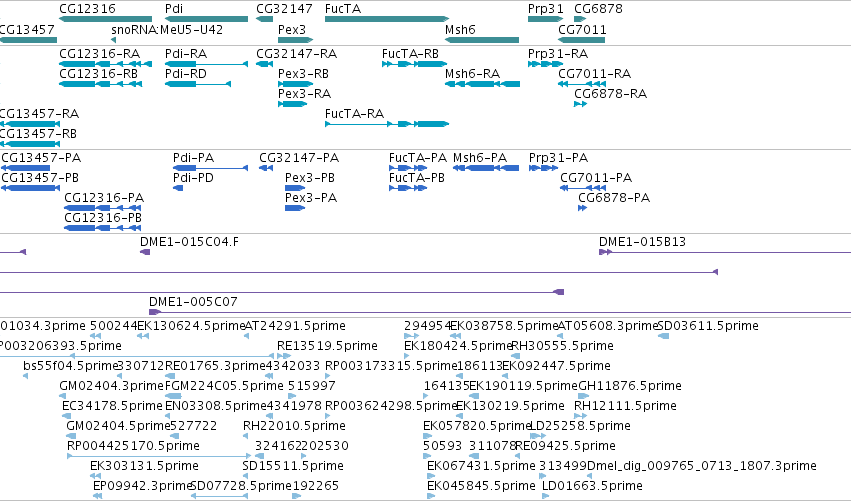Select the CG6878-PA protein label

pyautogui.click(x=614, y=198)
